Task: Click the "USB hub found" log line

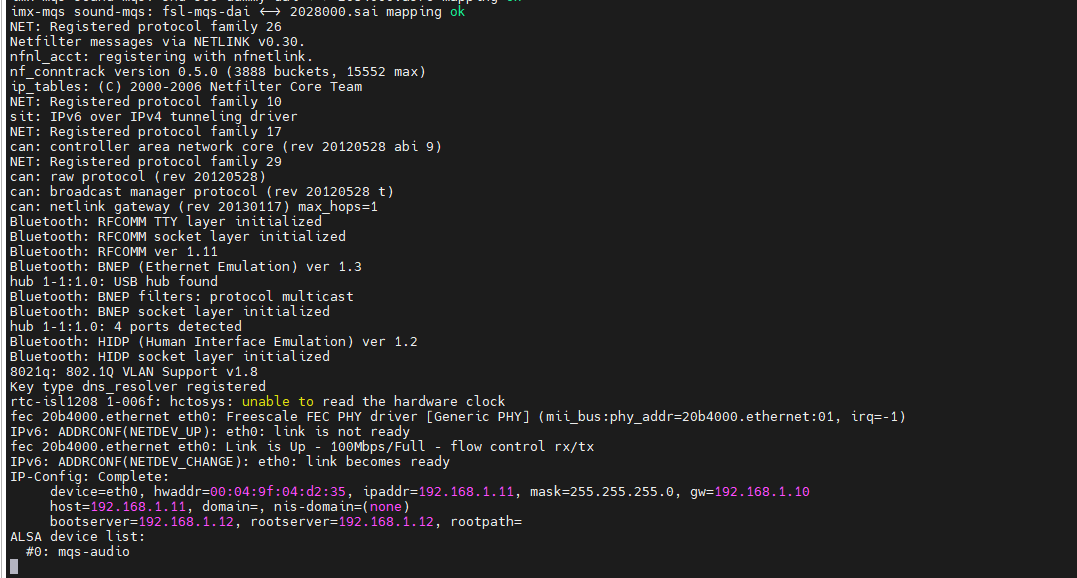Action: tap(114, 282)
